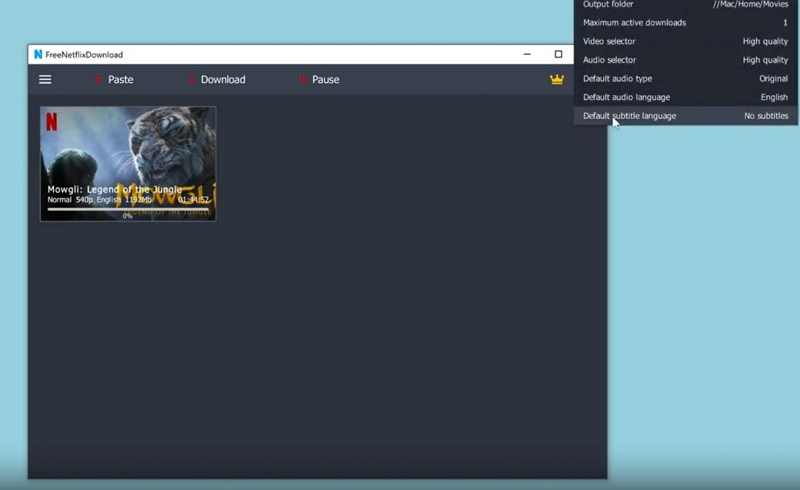This screenshot has height=490, width=800.
Task: Click the Netflix N logo on thumbnail
Action: pyautogui.click(x=52, y=121)
